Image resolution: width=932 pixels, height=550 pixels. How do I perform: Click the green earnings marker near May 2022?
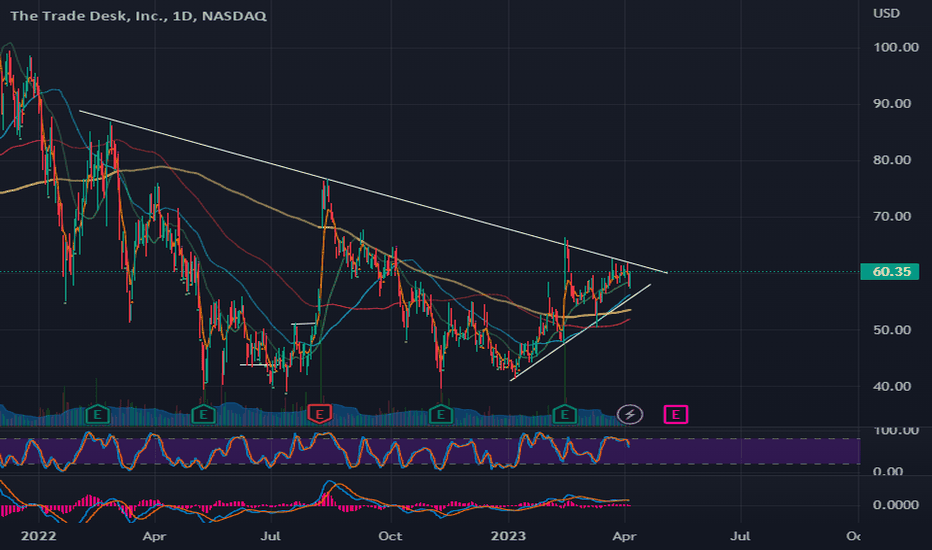pos(203,414)
